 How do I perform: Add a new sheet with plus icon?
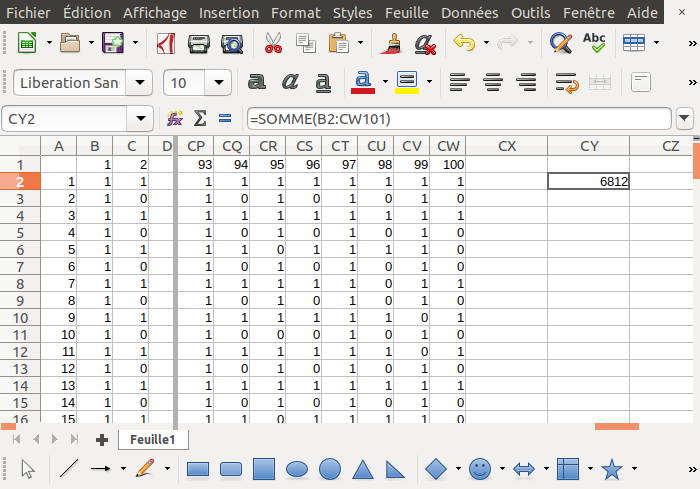click(x=101, y=440)
